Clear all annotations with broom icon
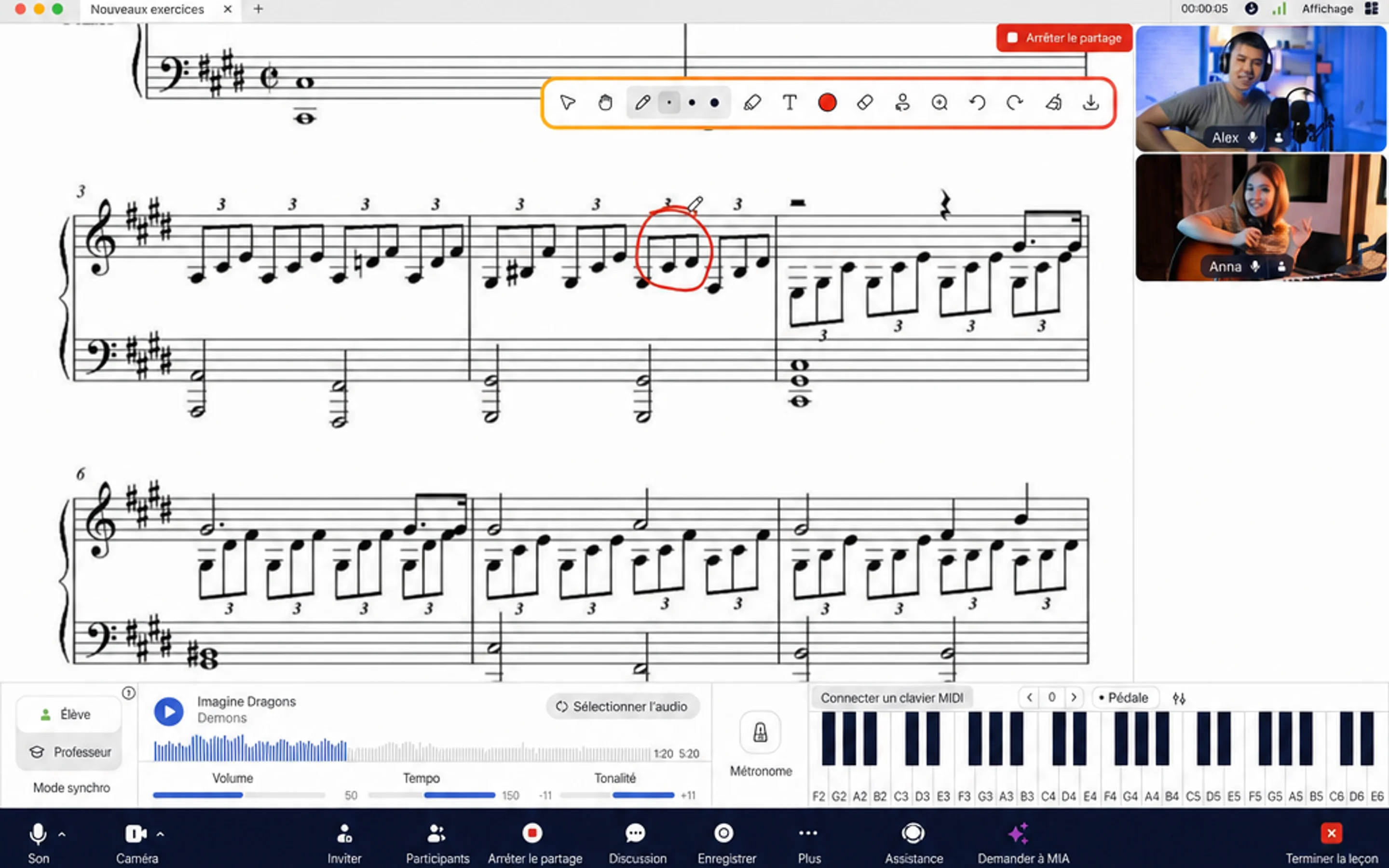 pos(1053,103)
